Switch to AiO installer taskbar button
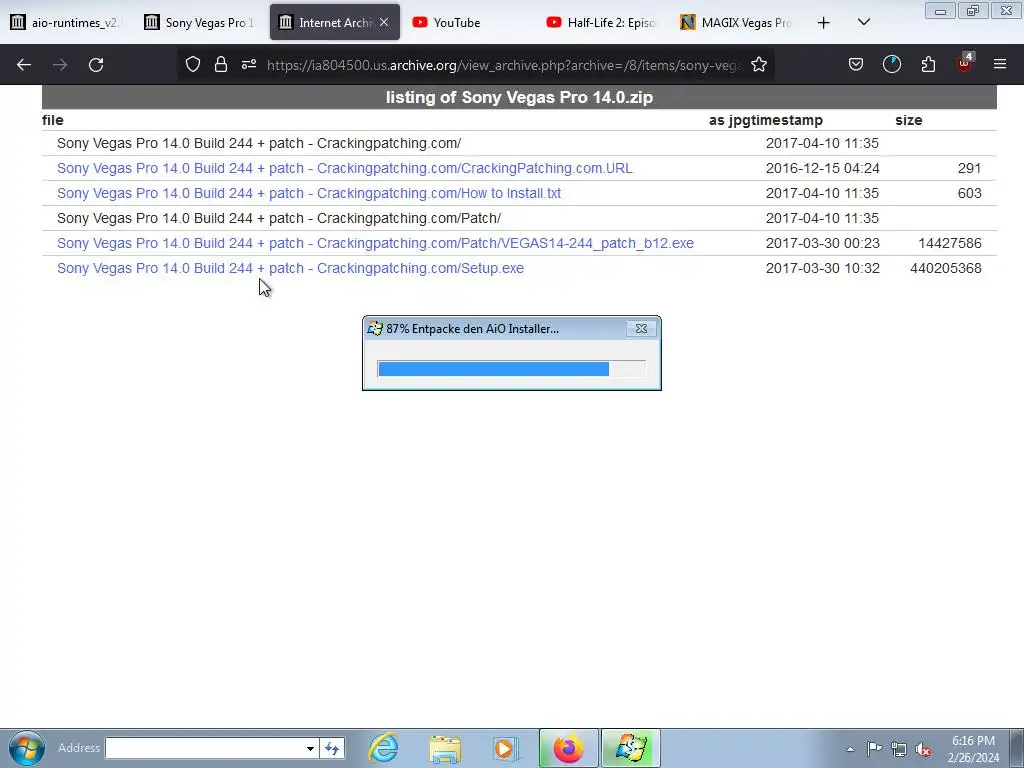1024x768 pixels. coord(630,748)
